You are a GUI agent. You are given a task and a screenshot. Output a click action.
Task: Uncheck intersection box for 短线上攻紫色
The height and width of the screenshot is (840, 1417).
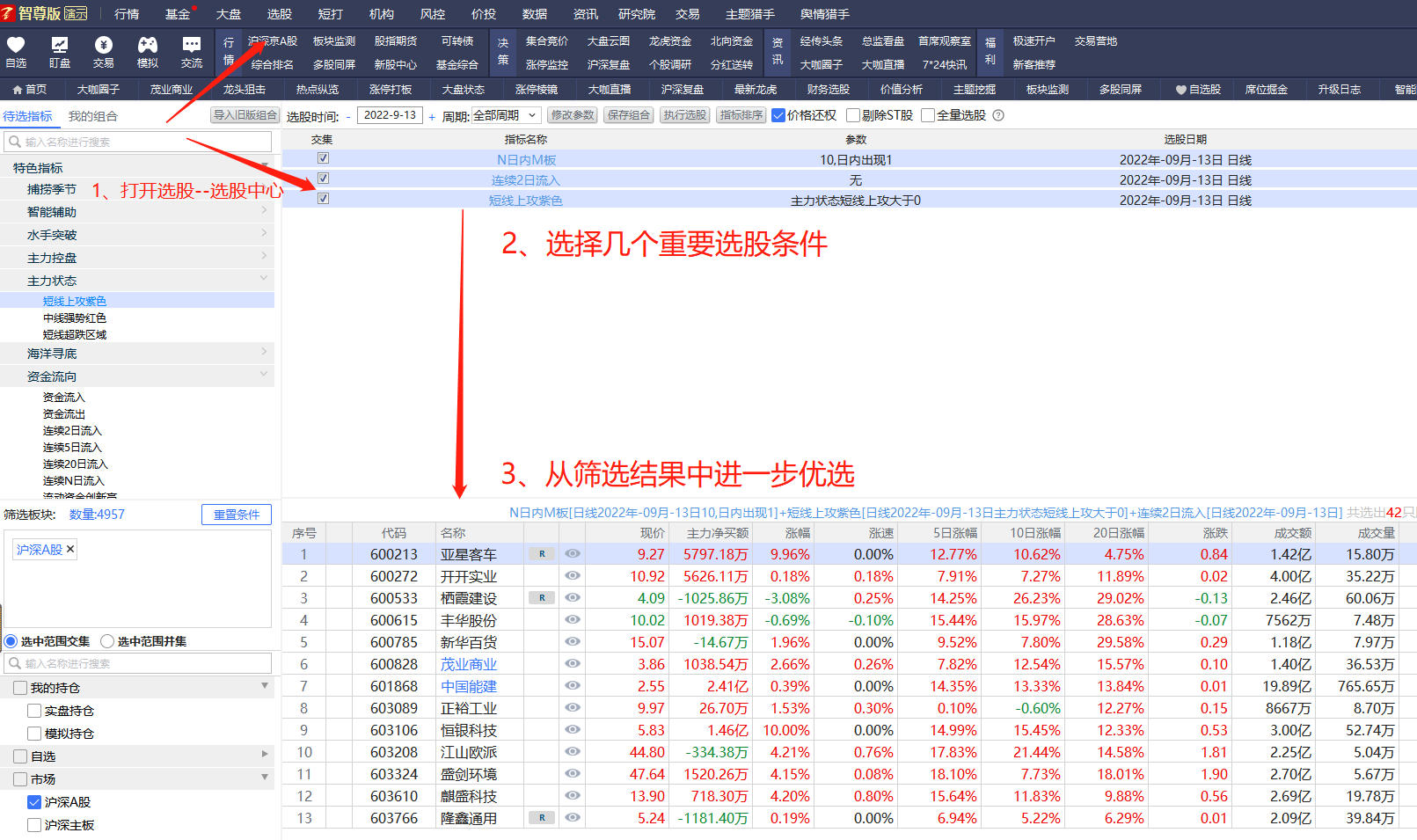coord(323,199)
